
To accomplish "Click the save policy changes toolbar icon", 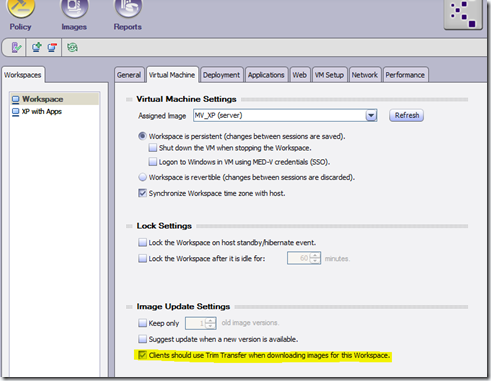I will click(16, 47).
